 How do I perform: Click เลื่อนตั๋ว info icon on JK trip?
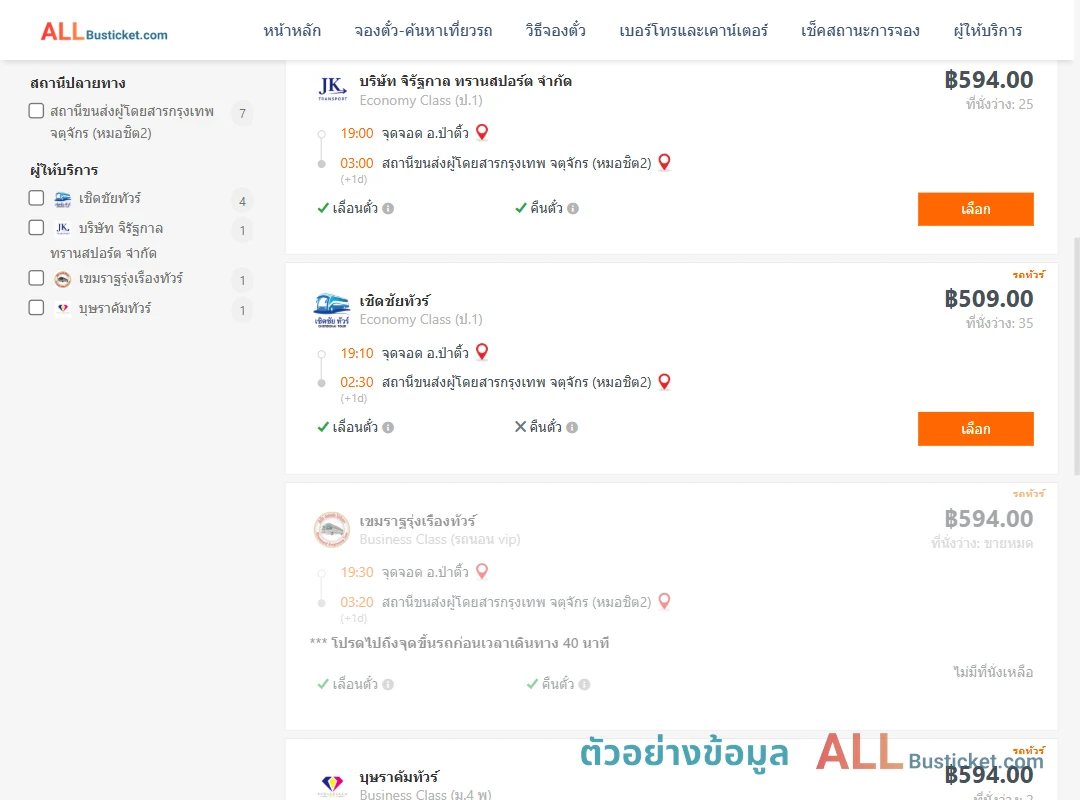click(388, 208)
